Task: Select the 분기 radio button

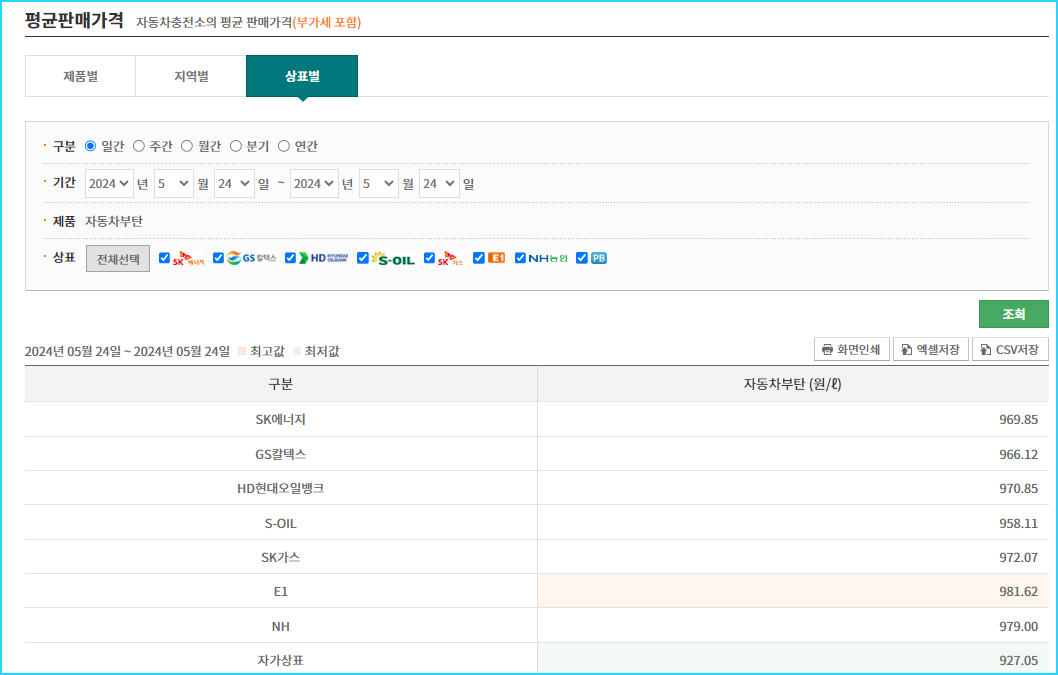Action: (235, 146)
